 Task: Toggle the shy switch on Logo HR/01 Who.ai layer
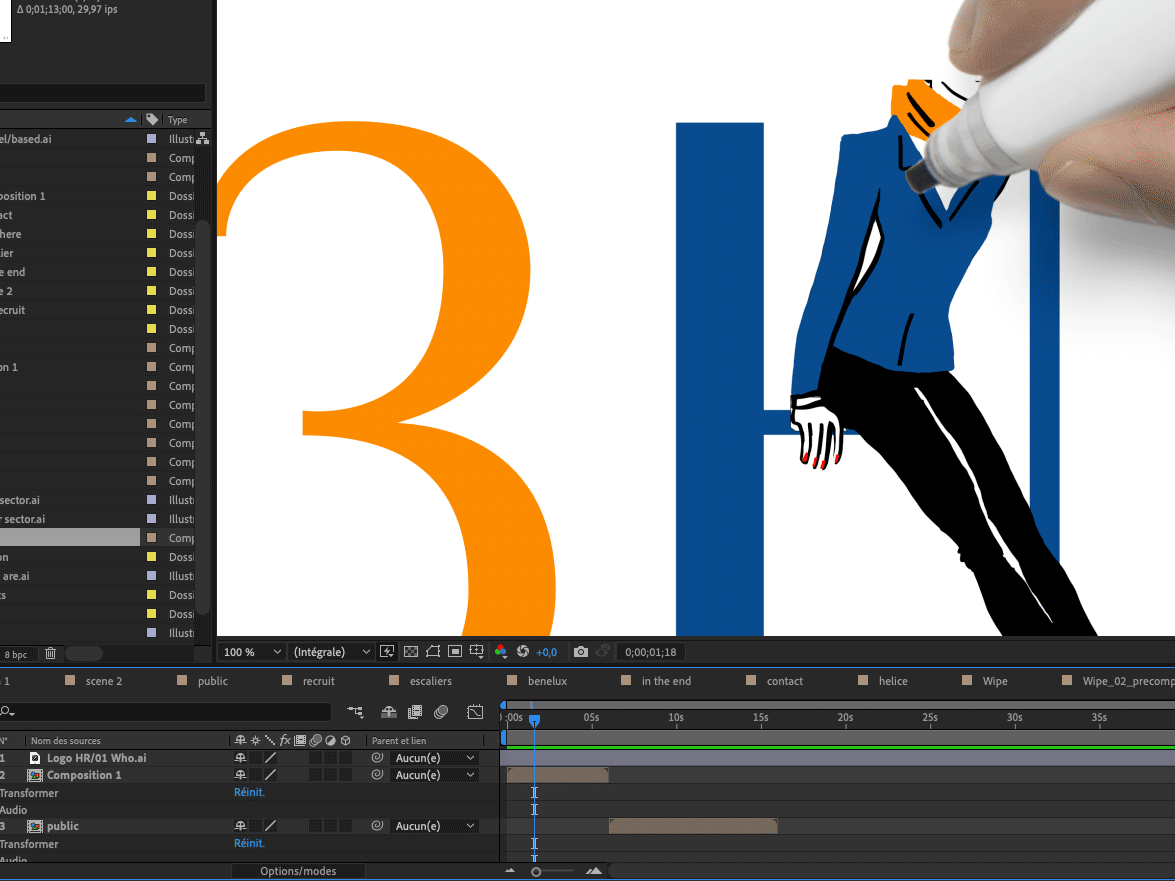(x=240, y=758)
